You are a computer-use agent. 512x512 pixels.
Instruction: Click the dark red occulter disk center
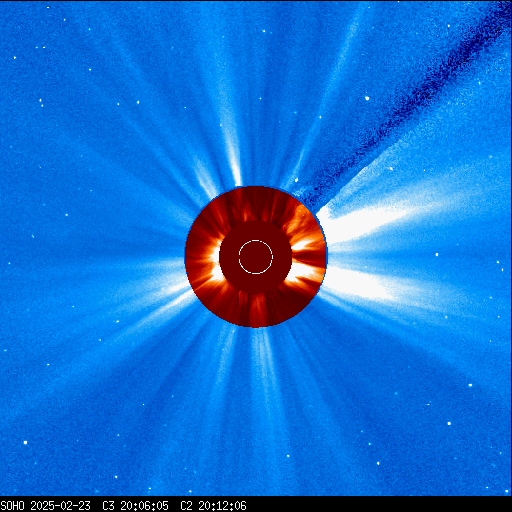click(256, 257)
